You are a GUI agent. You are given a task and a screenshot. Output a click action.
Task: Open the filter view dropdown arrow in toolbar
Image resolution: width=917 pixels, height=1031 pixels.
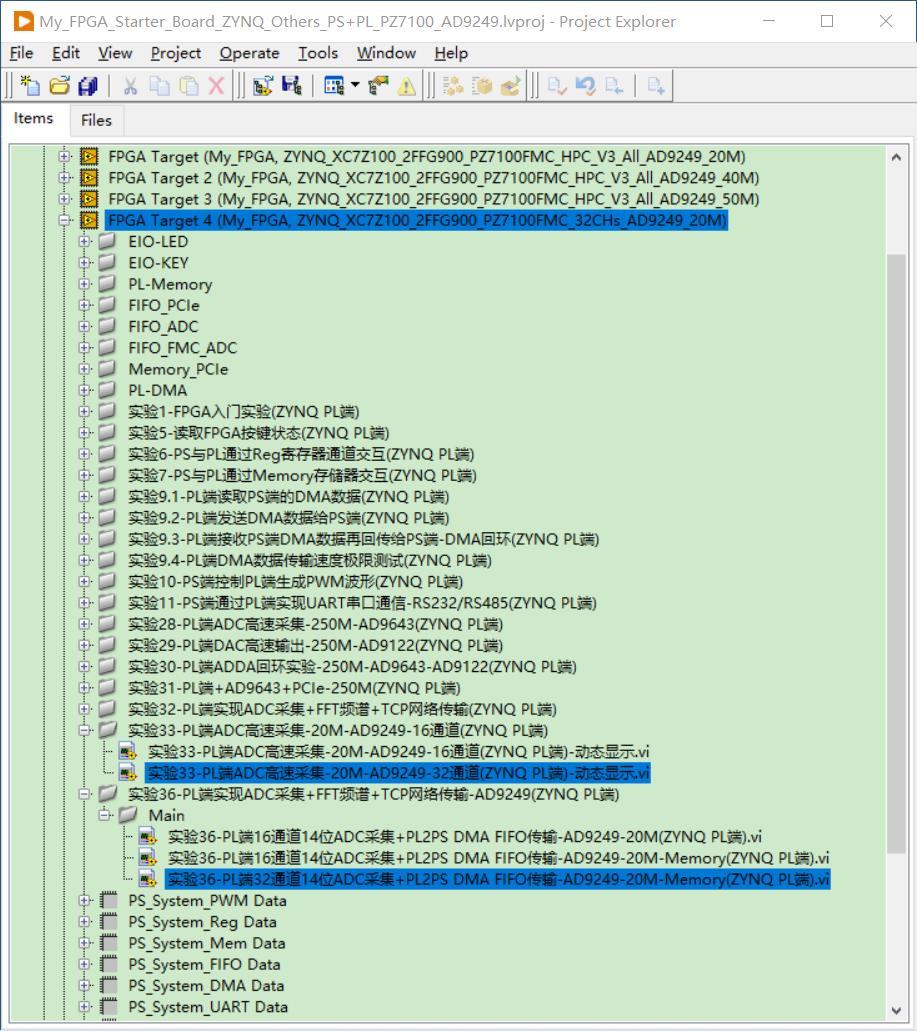pyautogui.click(x=356, y=85)
